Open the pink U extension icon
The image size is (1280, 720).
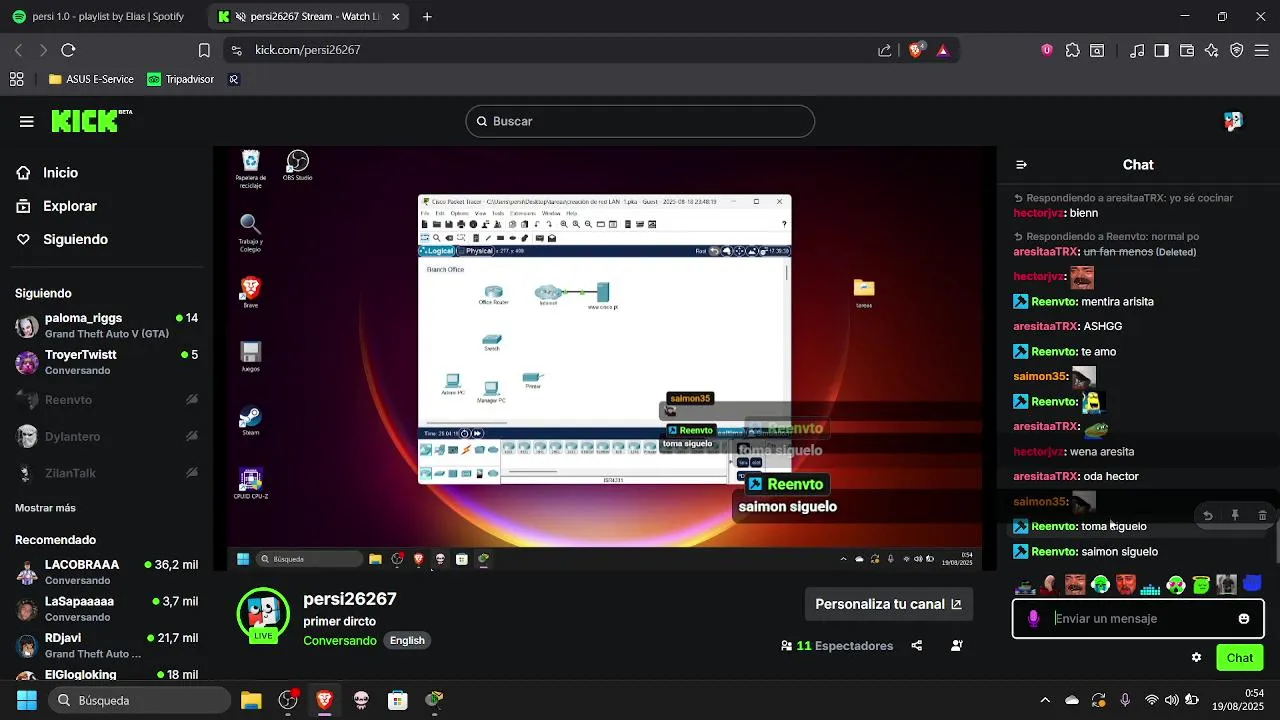1047,50
